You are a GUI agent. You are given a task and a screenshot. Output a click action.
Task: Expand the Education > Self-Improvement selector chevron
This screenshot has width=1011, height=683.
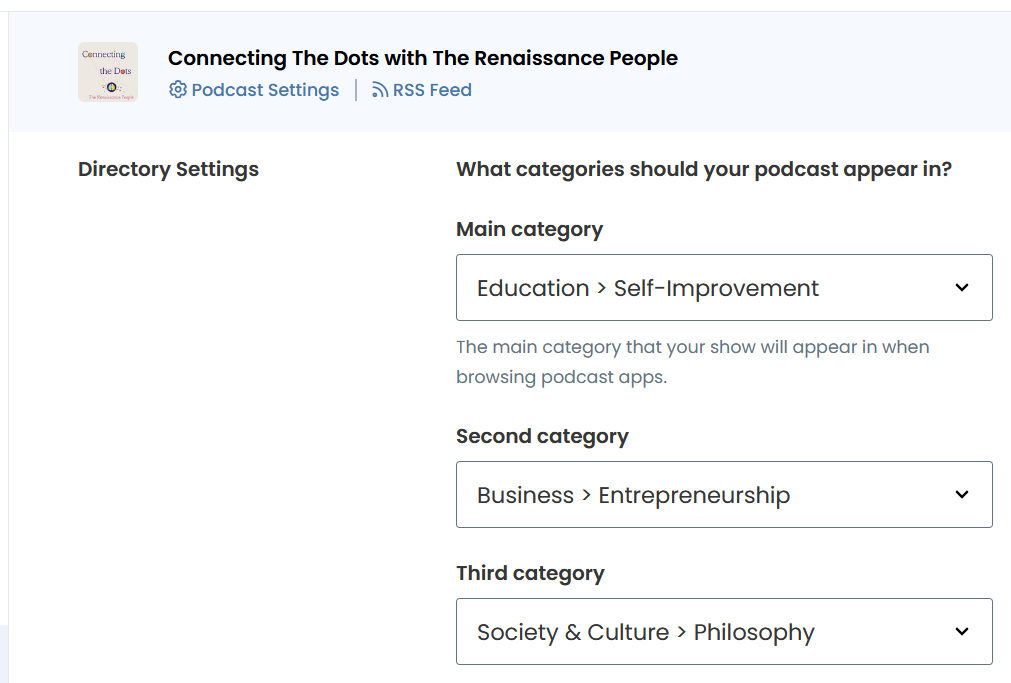[960, 287]
